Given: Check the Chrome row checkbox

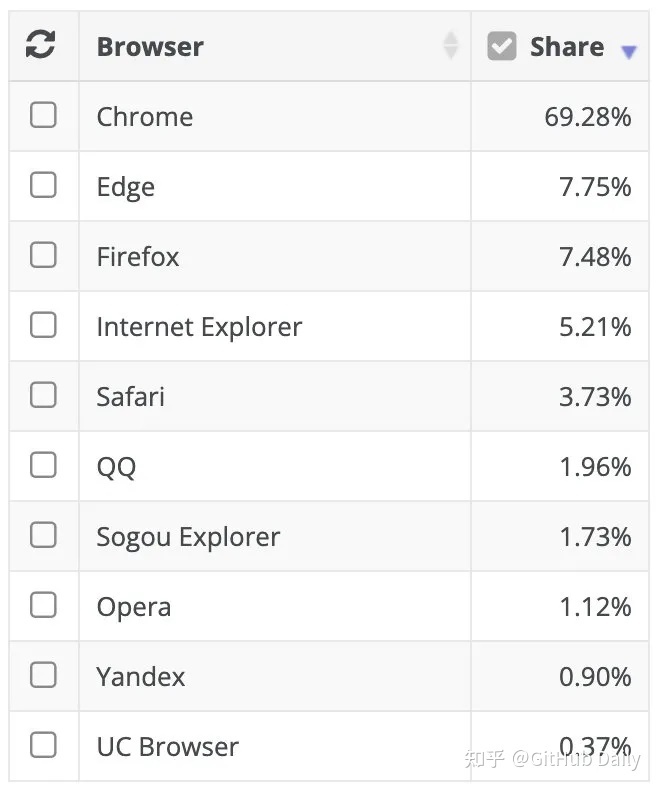Looking at the screenshot, I should [43, 115].
